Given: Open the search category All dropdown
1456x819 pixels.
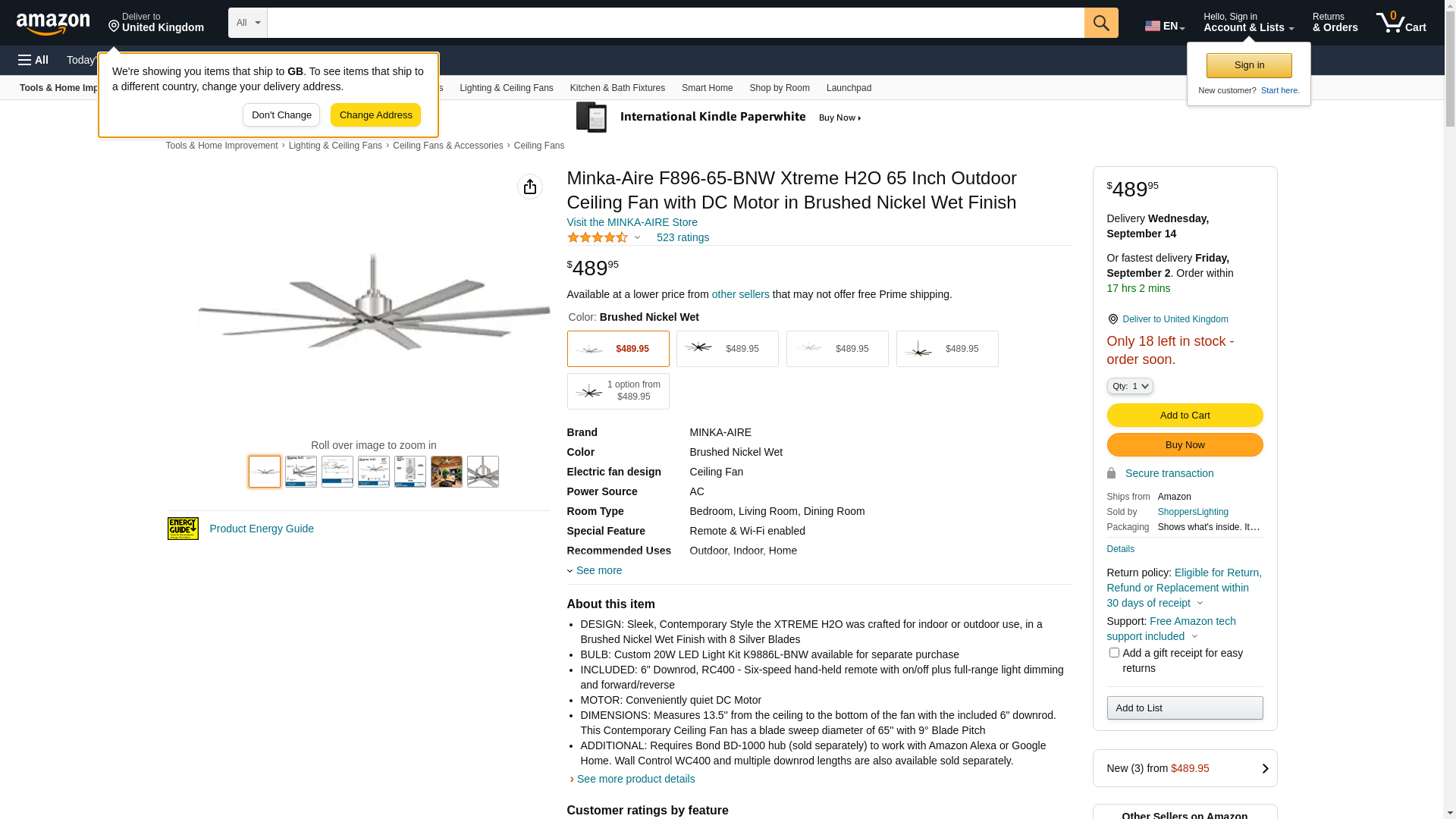Looking at the screenshot, I should 247,23.
